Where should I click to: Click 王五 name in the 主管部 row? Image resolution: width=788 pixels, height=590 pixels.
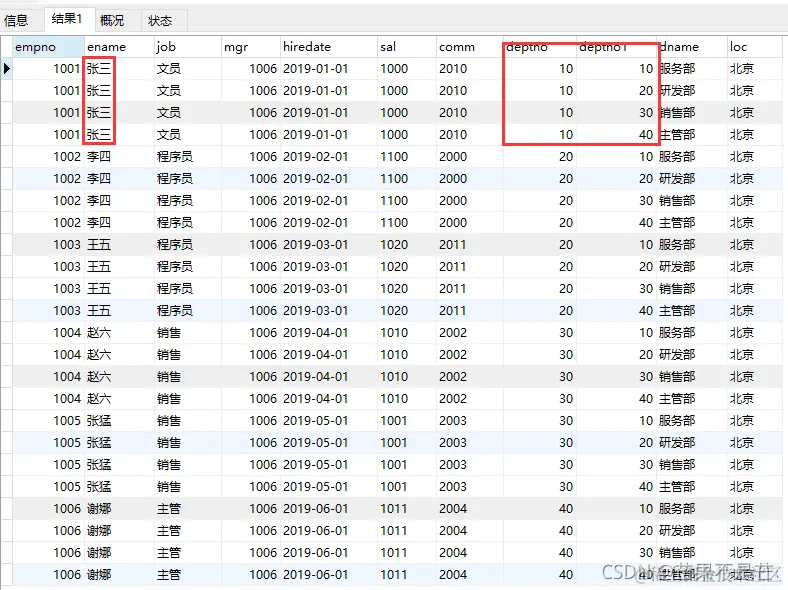(x=98, y=311)
